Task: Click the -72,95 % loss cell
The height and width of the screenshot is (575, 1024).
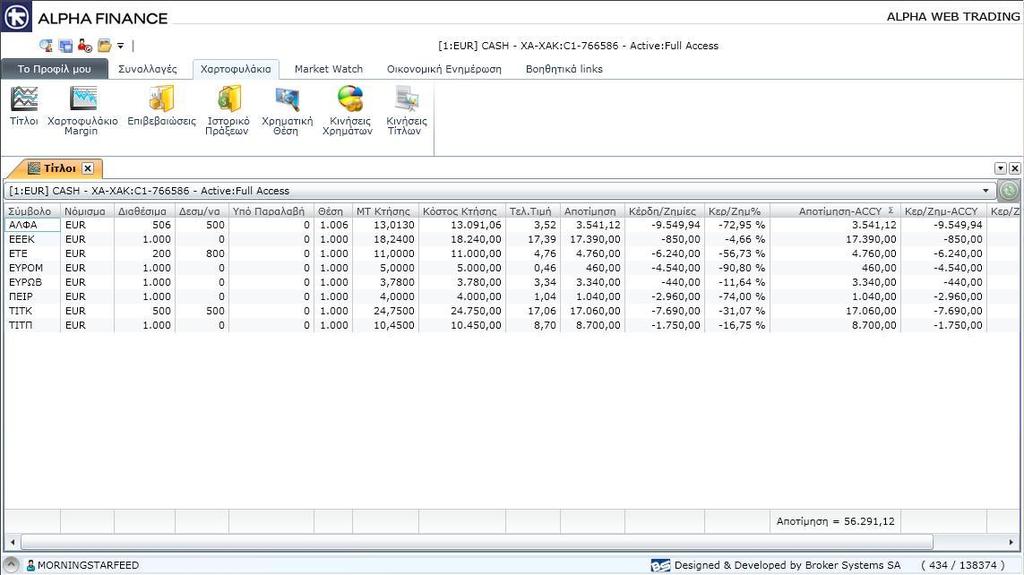Action: 737,225
